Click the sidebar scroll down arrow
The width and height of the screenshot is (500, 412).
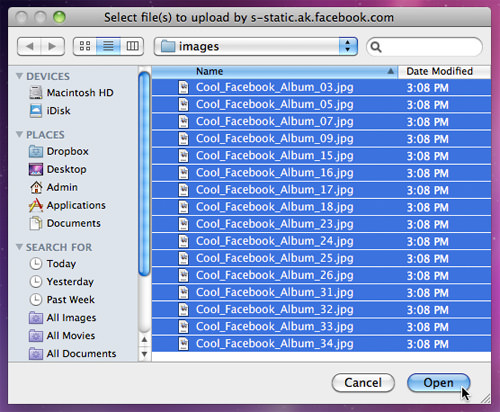[144, 354]
